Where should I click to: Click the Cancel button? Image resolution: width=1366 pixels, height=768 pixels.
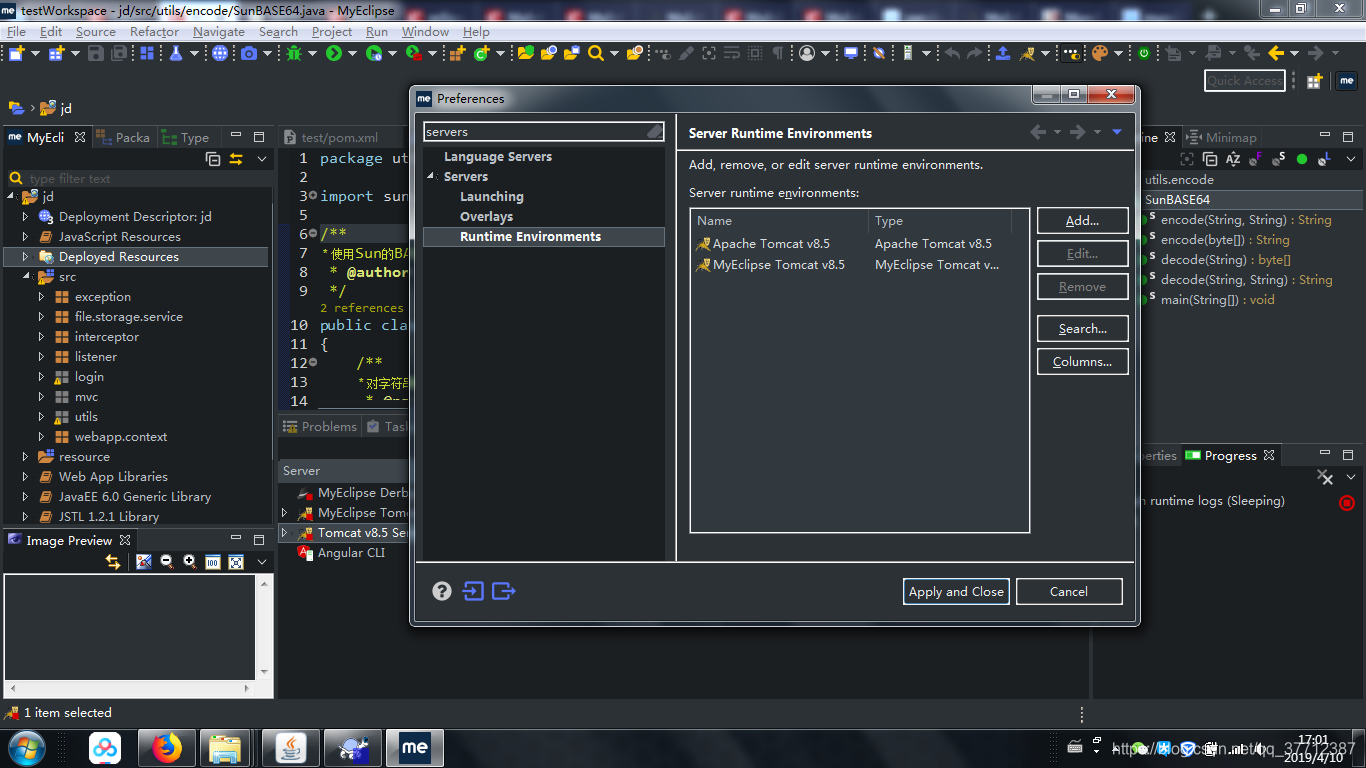pos(1069,592)
